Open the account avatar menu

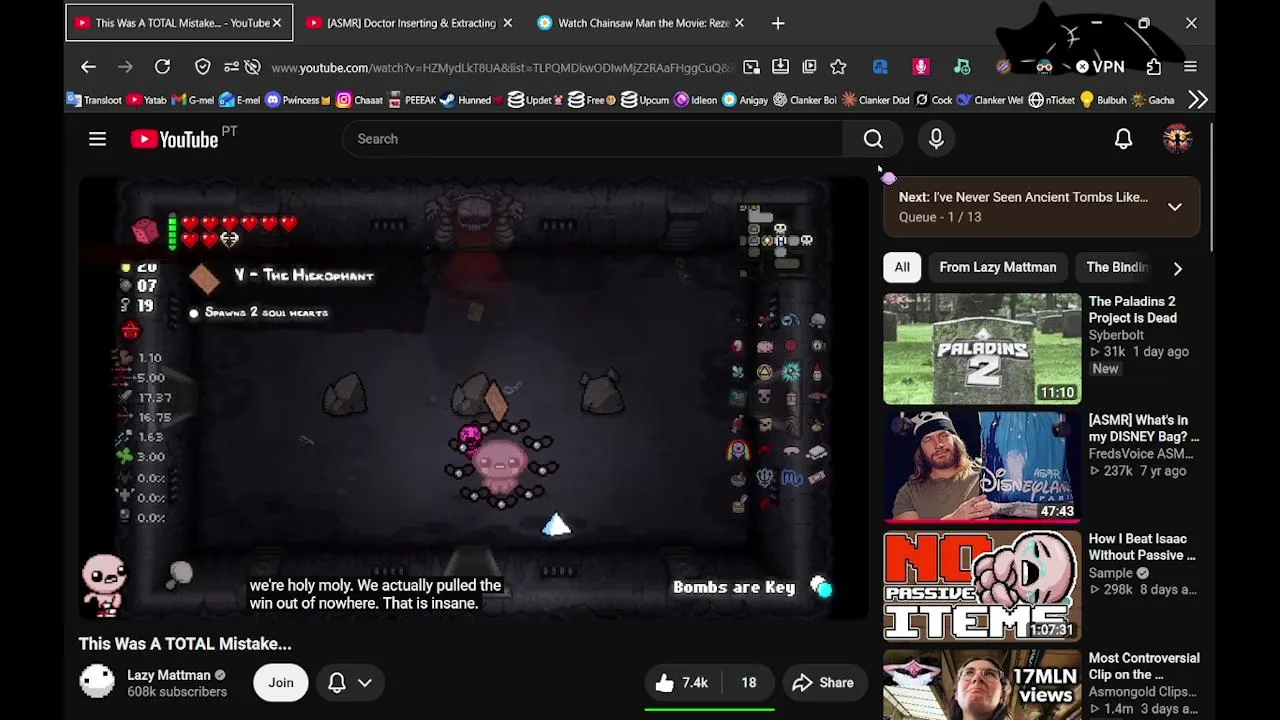coord(1177,139)
